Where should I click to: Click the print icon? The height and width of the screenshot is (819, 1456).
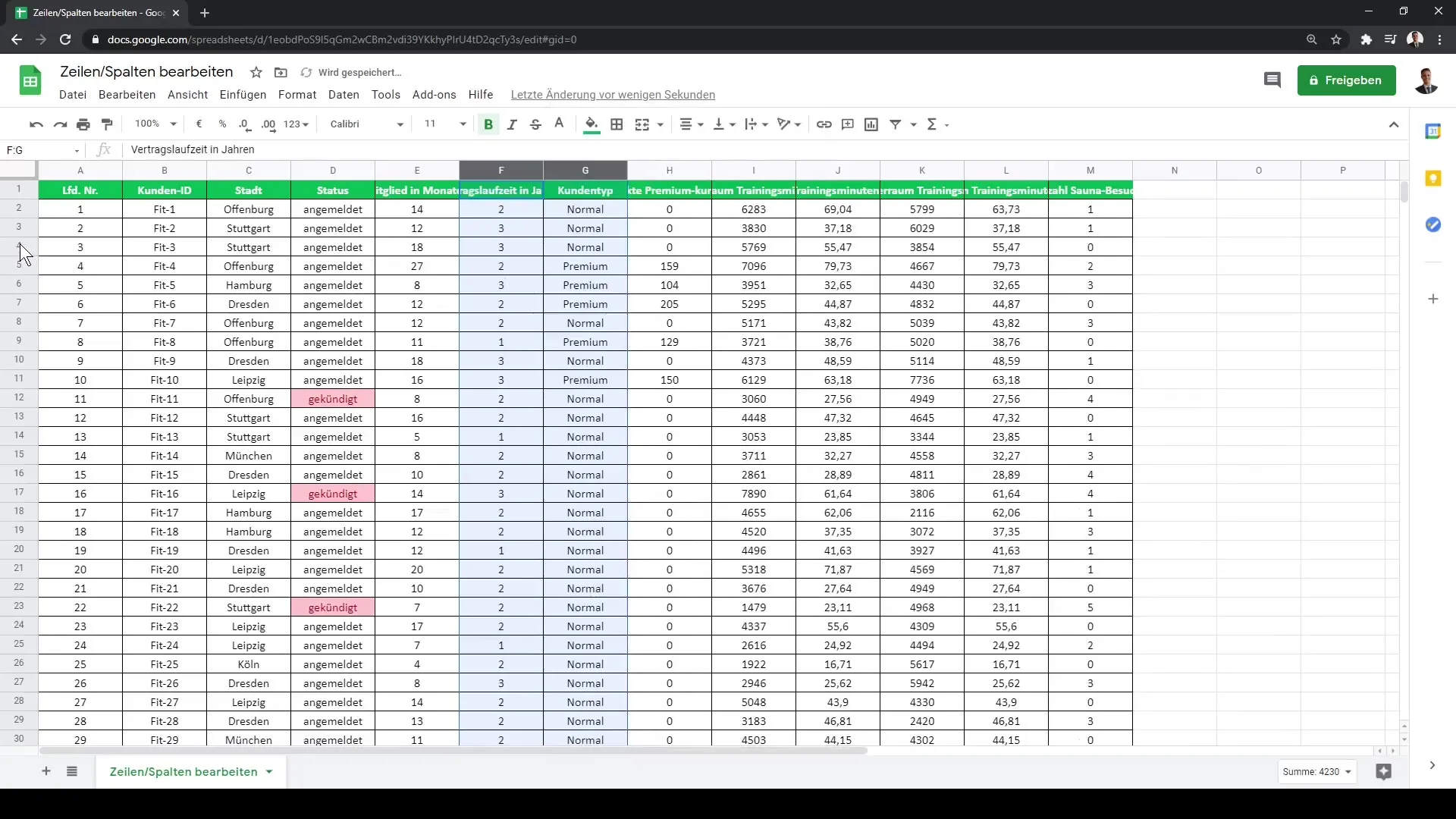coord(83,124)
